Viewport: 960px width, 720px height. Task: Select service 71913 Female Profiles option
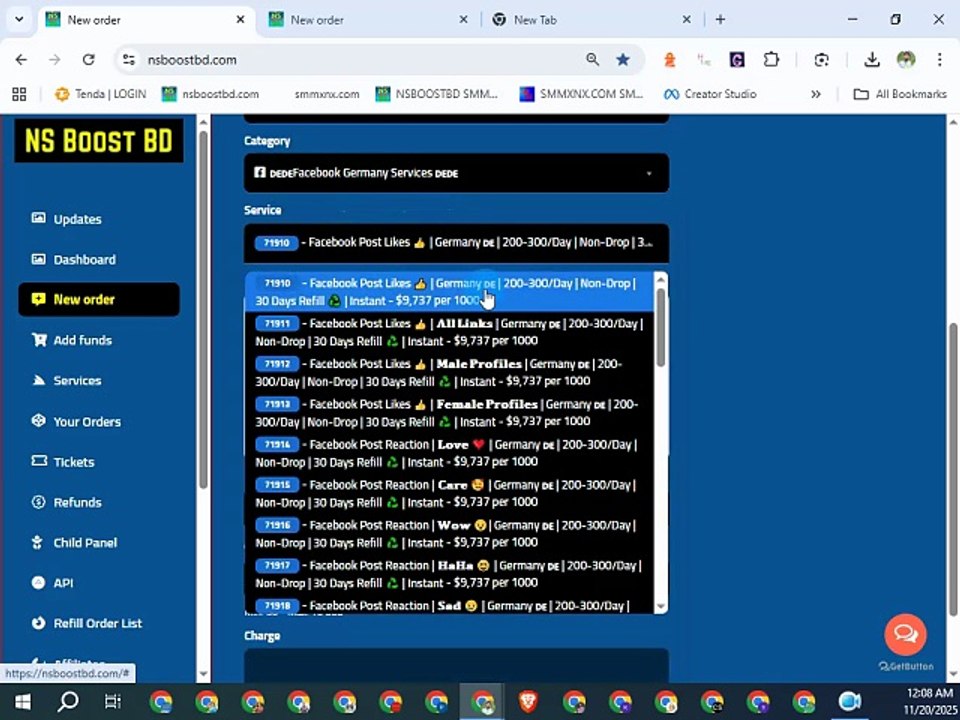[x=449, y=413]
